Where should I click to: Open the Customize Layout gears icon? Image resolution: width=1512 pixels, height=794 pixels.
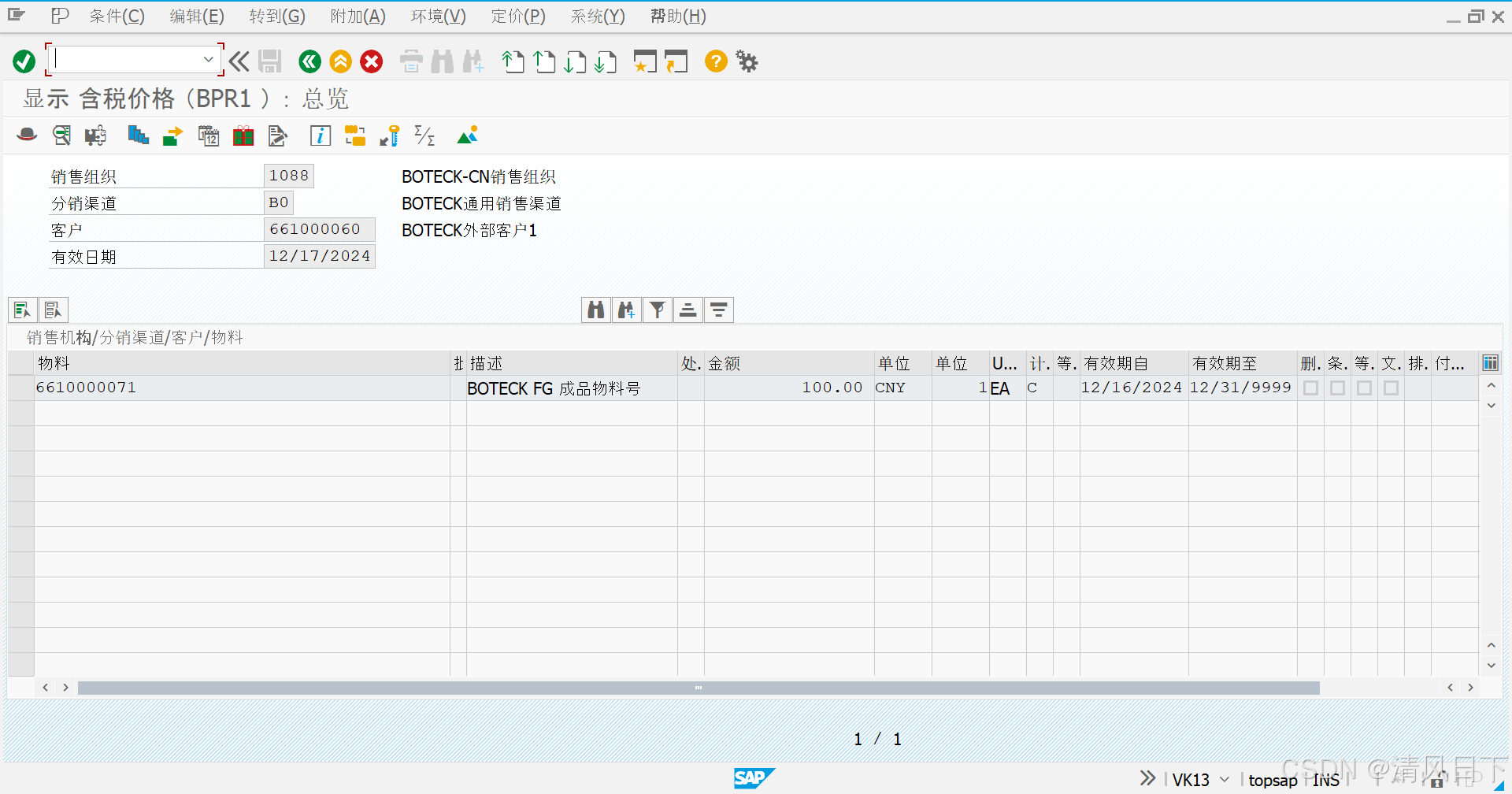coord(747,61)
